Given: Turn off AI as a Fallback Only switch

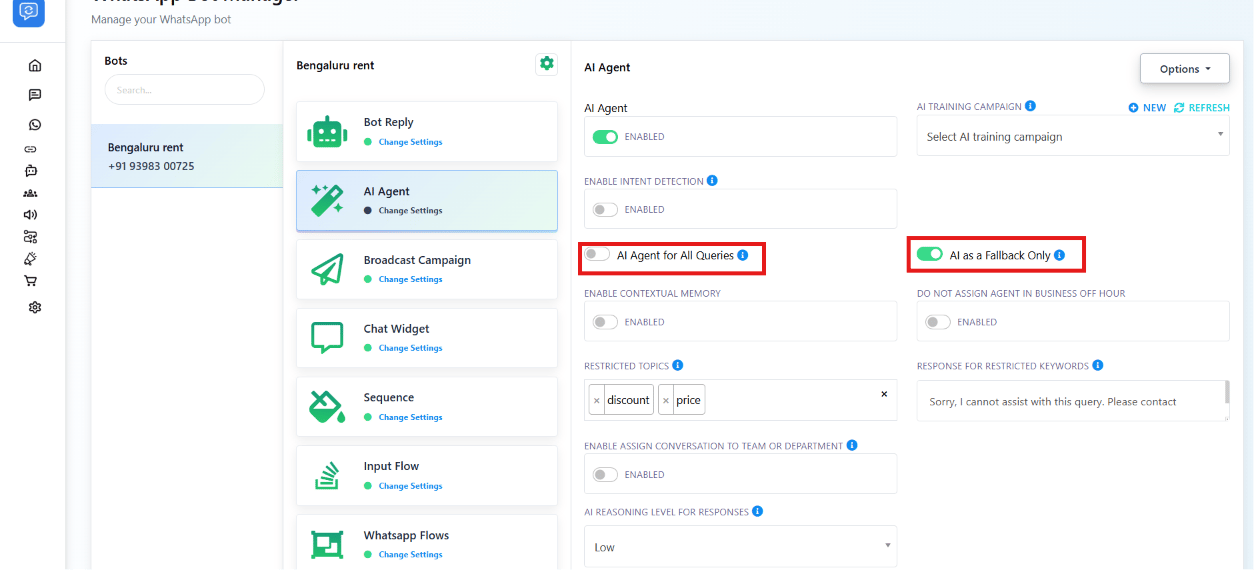Looking at the screenshot, I should pyautogui.click(x=930, y=255).
